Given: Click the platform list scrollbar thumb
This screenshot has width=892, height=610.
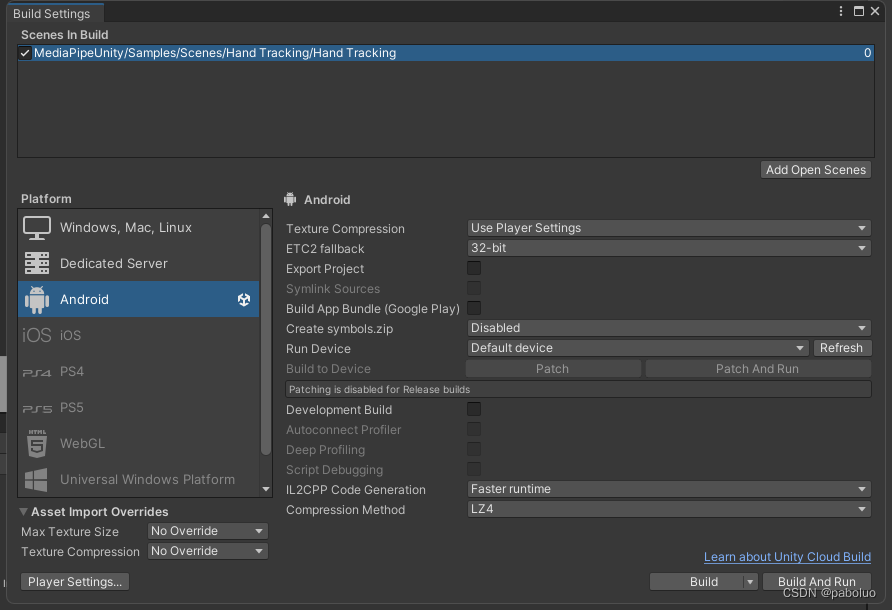Looking at the screenshot, I should (x=266, y=339).
